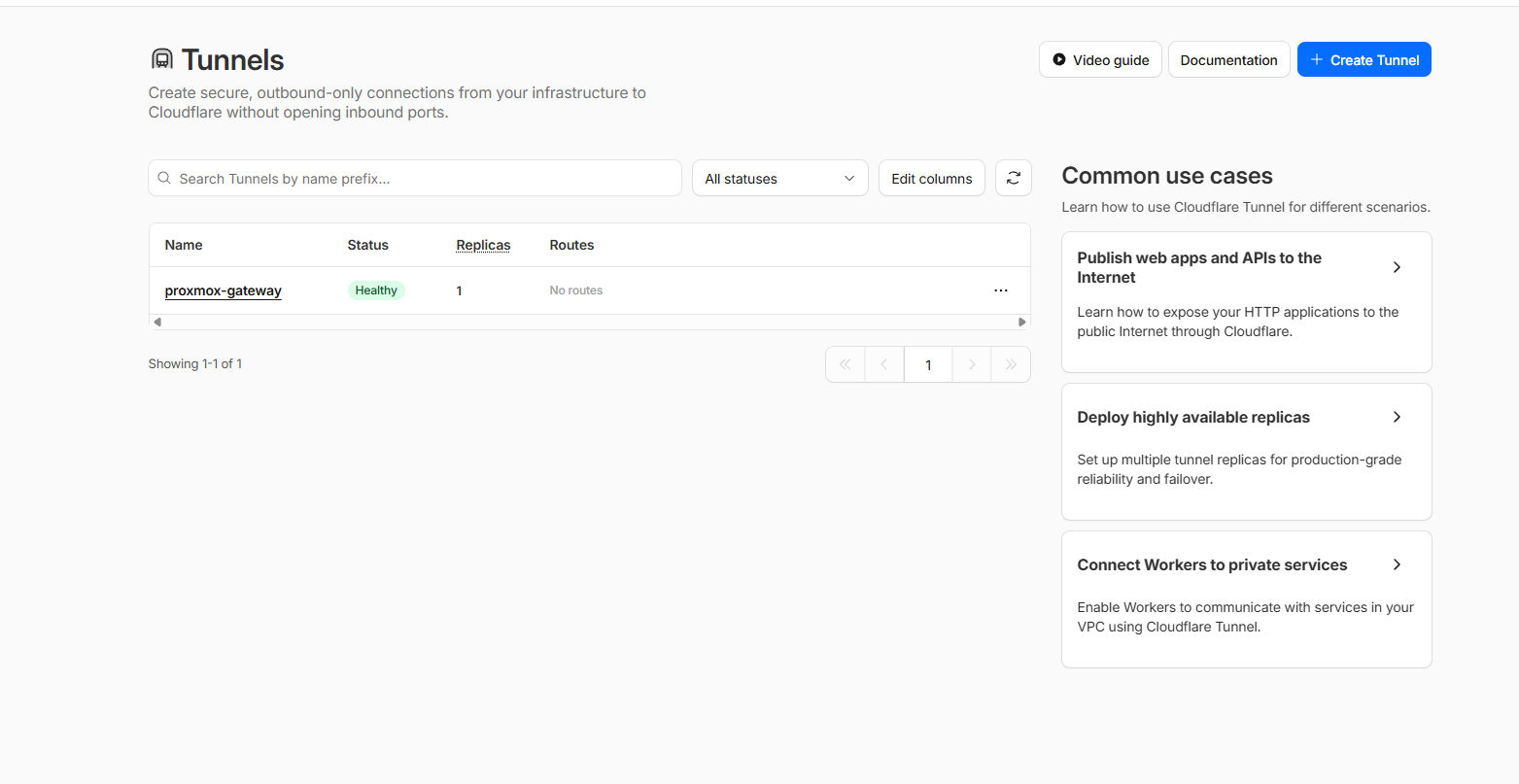Click the Edit columns button
1519x784 pixels.
932,178
